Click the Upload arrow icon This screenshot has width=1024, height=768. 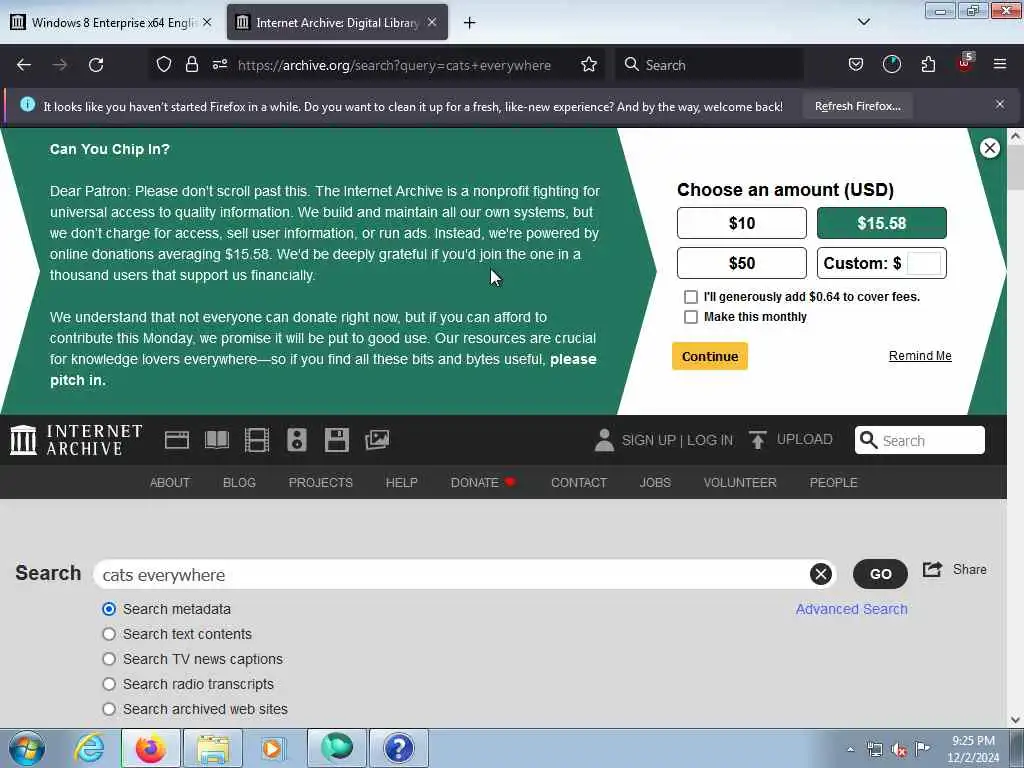pyautogui.click(x=758, y=440)
